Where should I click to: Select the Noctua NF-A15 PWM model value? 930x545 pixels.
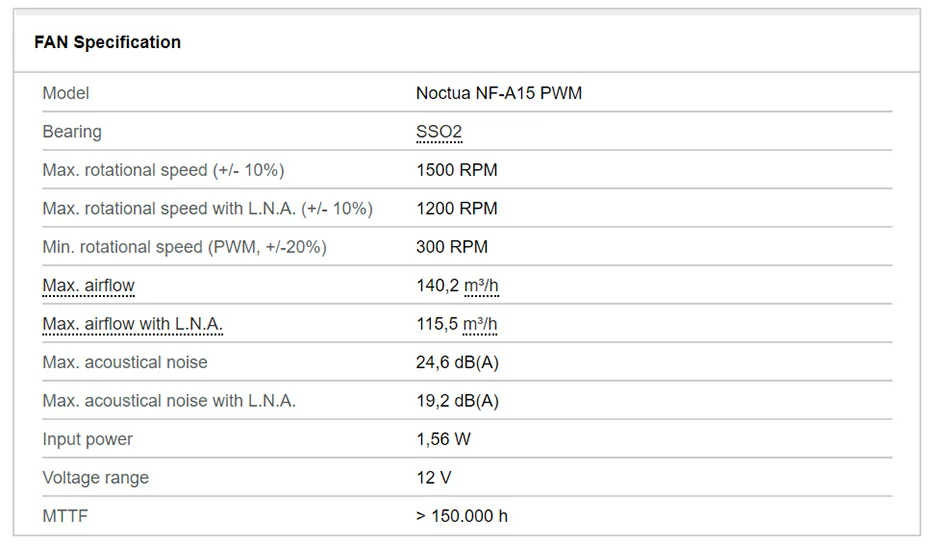498,93
